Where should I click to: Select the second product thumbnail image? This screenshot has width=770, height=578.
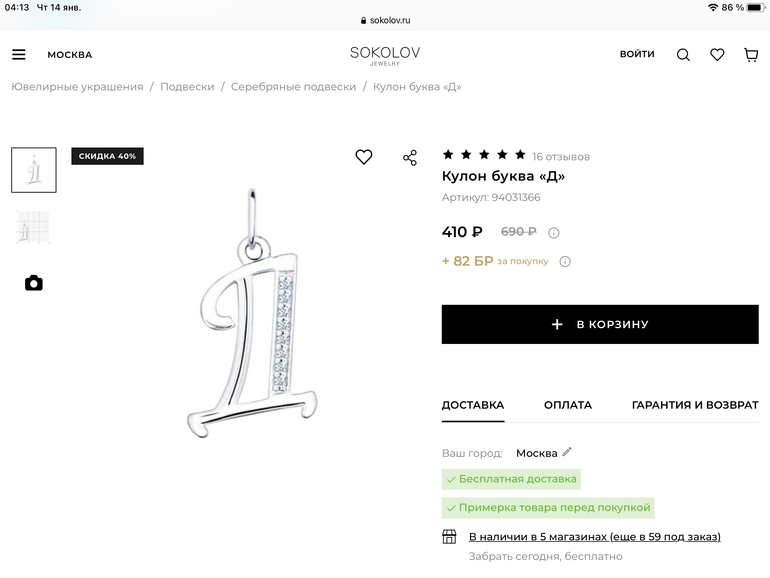pyautogui.click(x=34, y=227)
